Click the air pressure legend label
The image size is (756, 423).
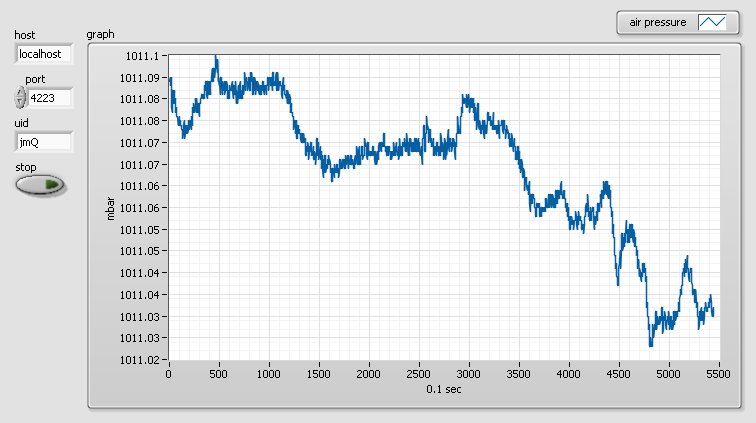(x=658, y=22)
